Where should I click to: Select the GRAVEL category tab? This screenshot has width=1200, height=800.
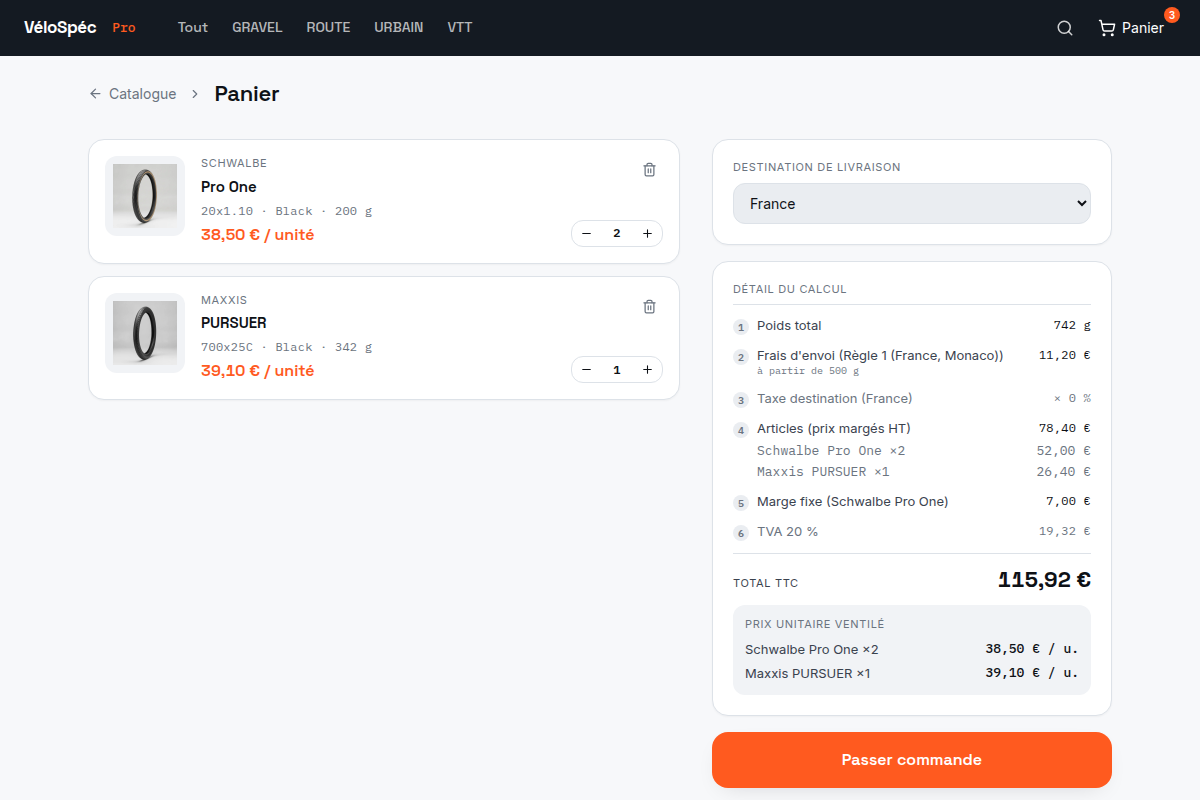click(x=257, y=28)
